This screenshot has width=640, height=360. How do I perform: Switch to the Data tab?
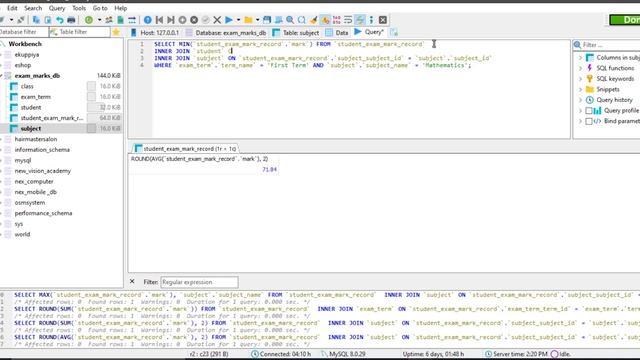(x=337, y=32)
